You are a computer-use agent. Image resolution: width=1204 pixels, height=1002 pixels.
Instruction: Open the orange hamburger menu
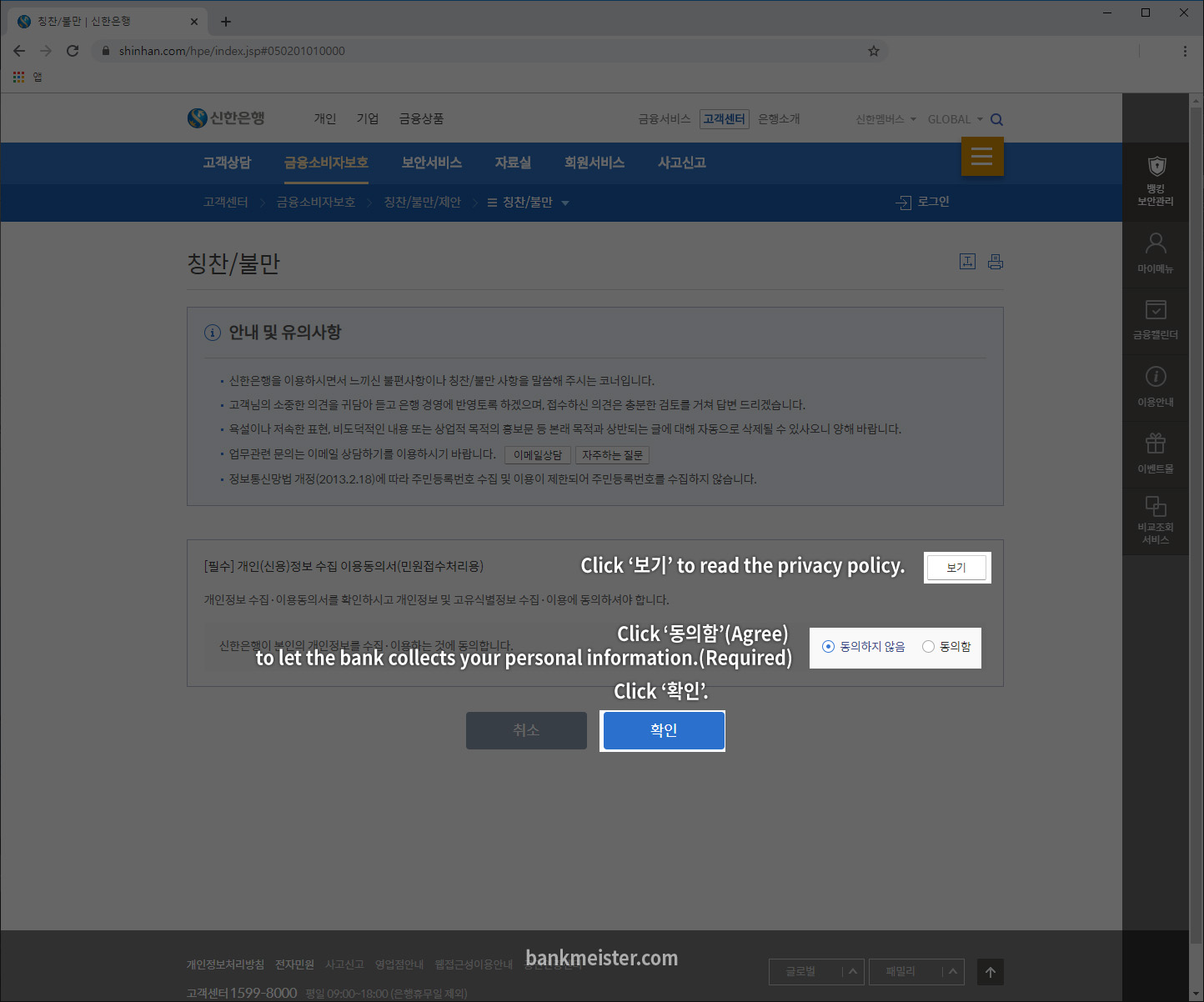982,156
